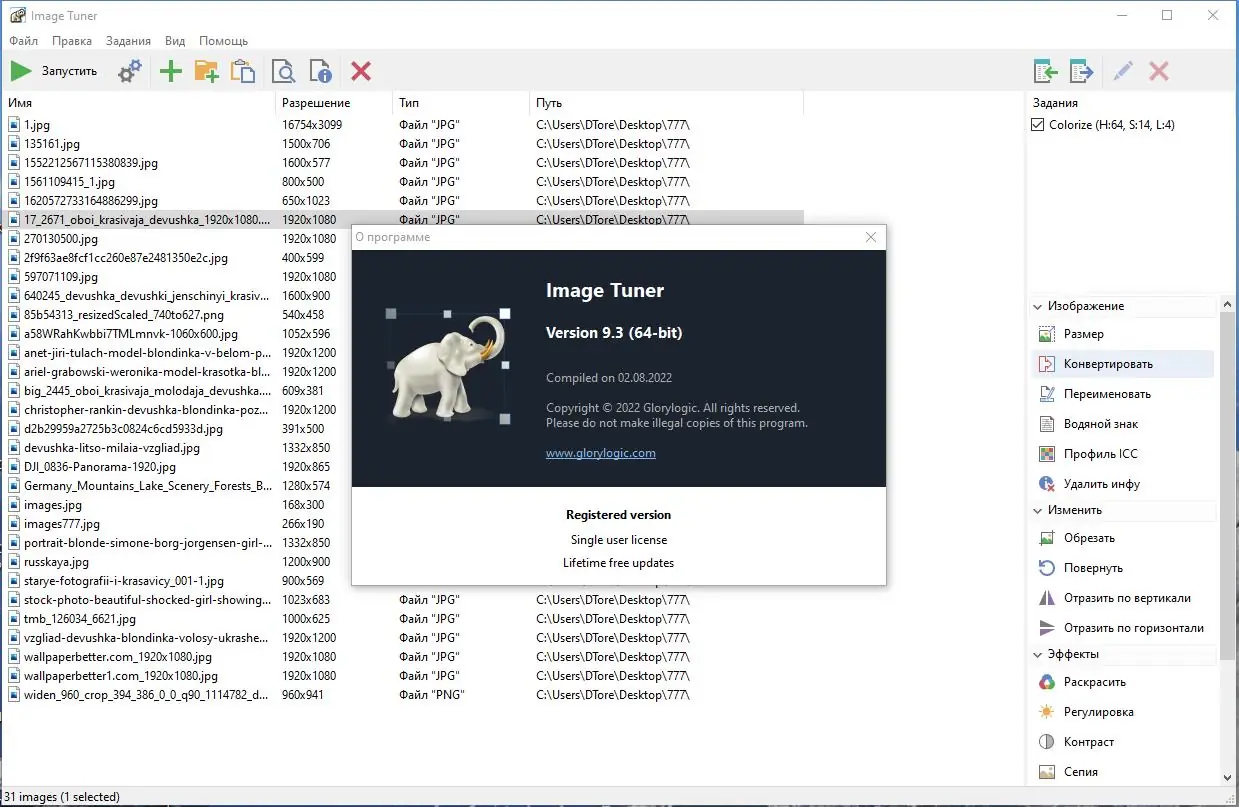
Task: Add images using the green plus icon
Action: (170, 71)
